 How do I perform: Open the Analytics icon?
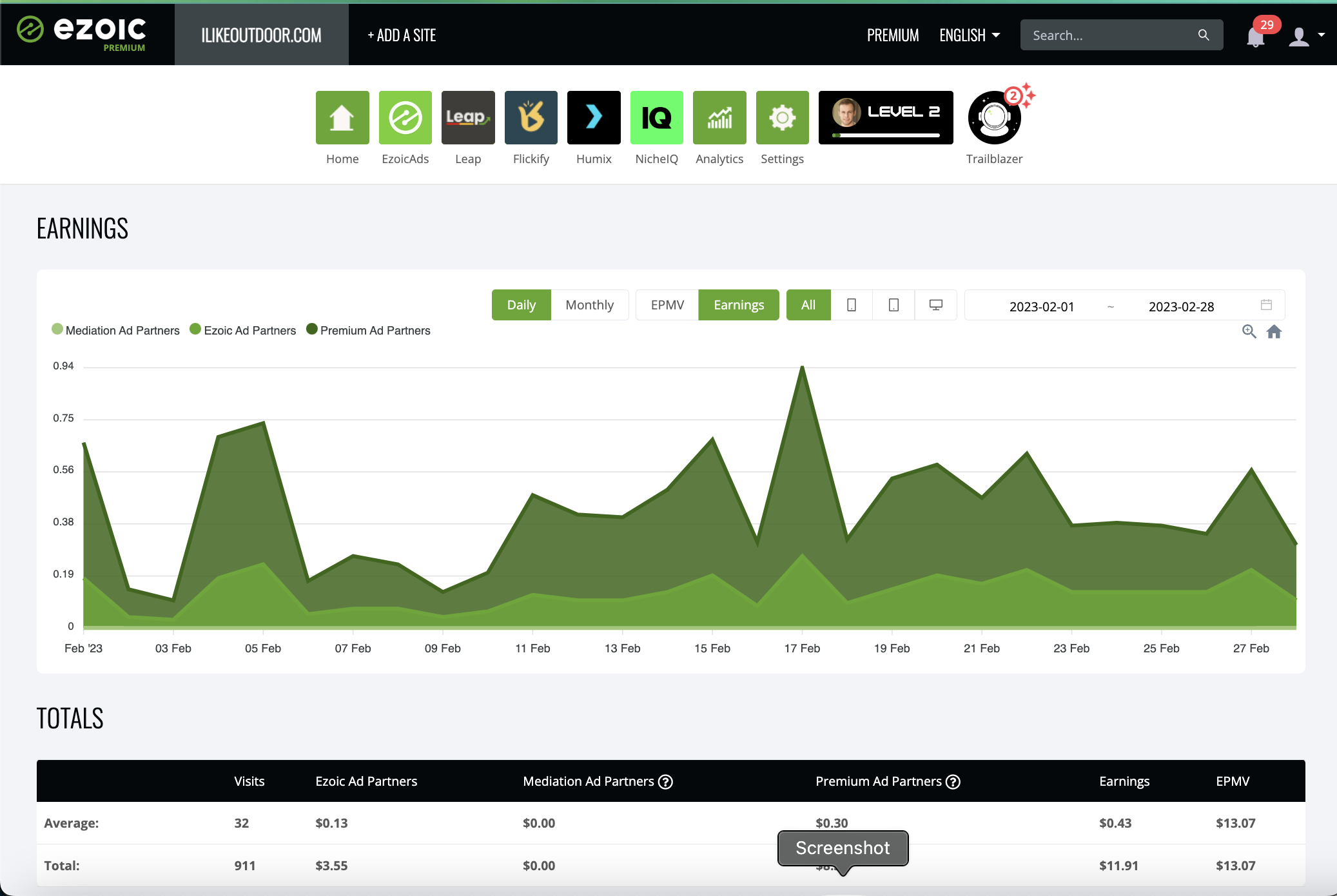pyautogui.click(x=719, y=117)
